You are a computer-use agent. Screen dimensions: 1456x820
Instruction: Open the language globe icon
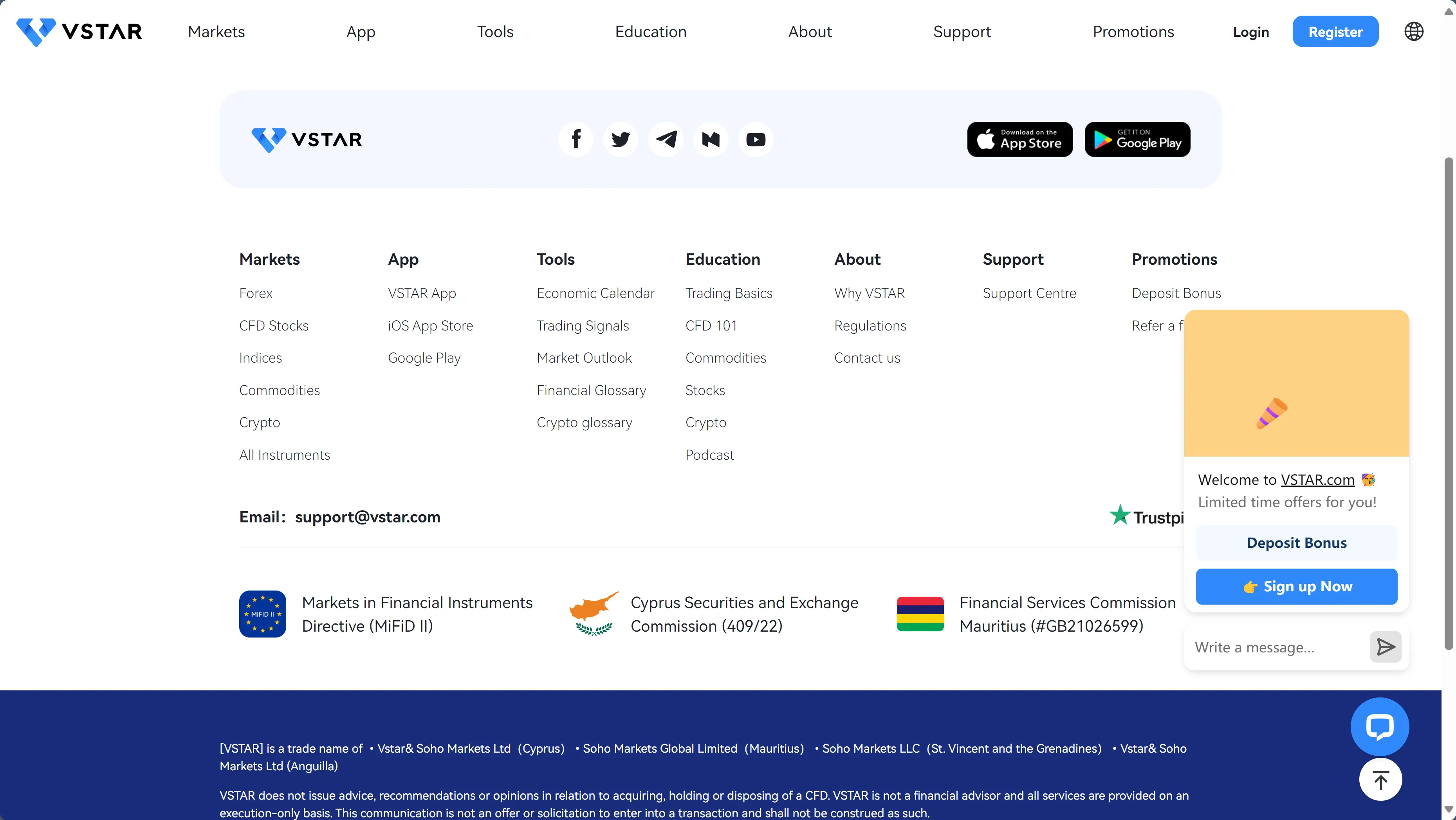1414,32
